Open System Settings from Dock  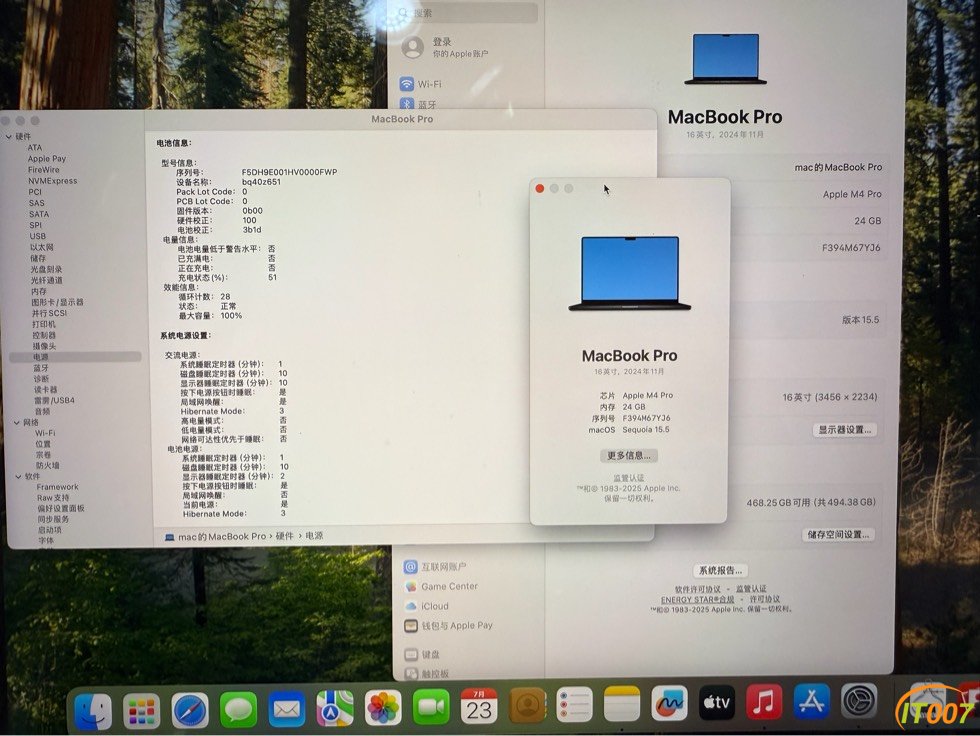point(859,700)
